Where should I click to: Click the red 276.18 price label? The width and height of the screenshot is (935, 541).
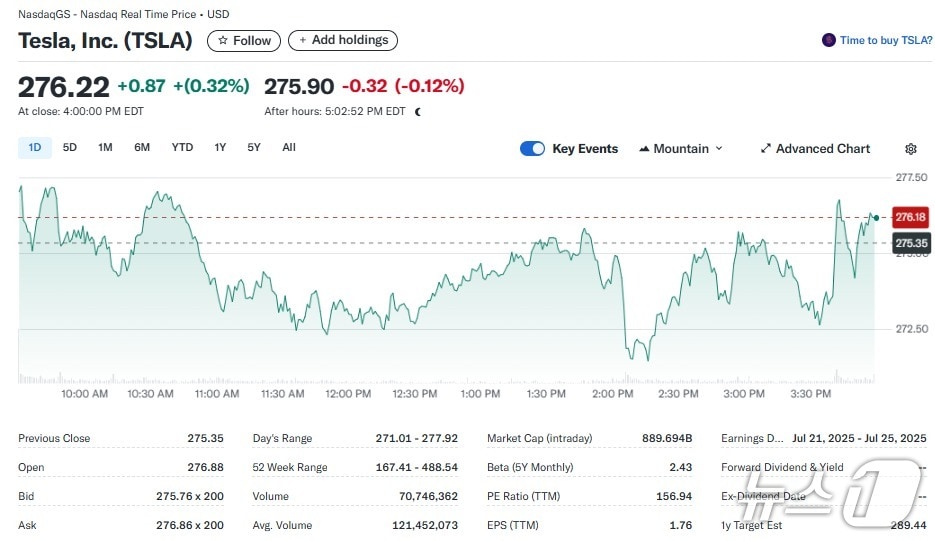[x=910, y=217]
